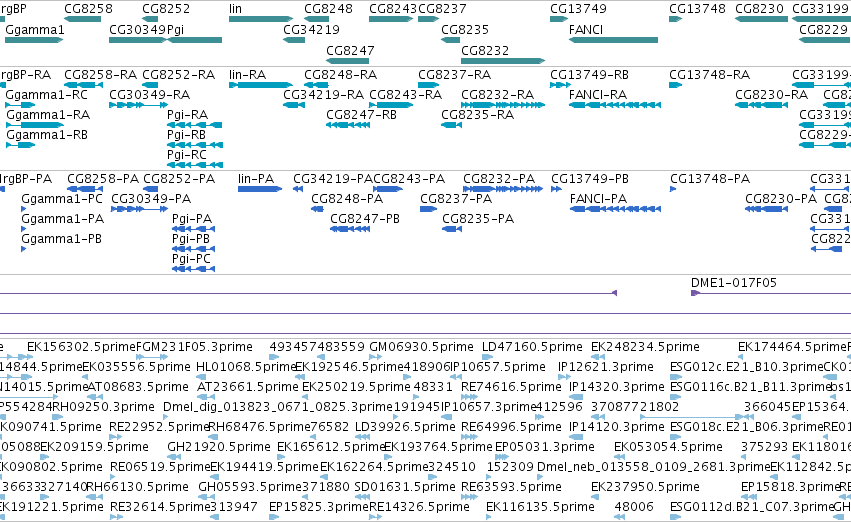851x522 pixels.
Task: Click the CG8247 gene name
Action: [x=350, y=50]
